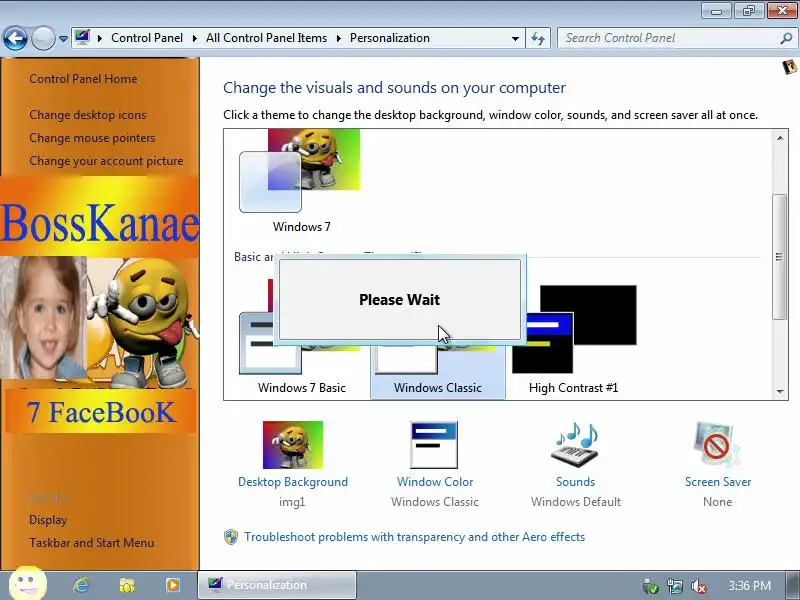Click the Desktop Background text link
The width and height of the screenshot is (800, 600).
[293, 482]
